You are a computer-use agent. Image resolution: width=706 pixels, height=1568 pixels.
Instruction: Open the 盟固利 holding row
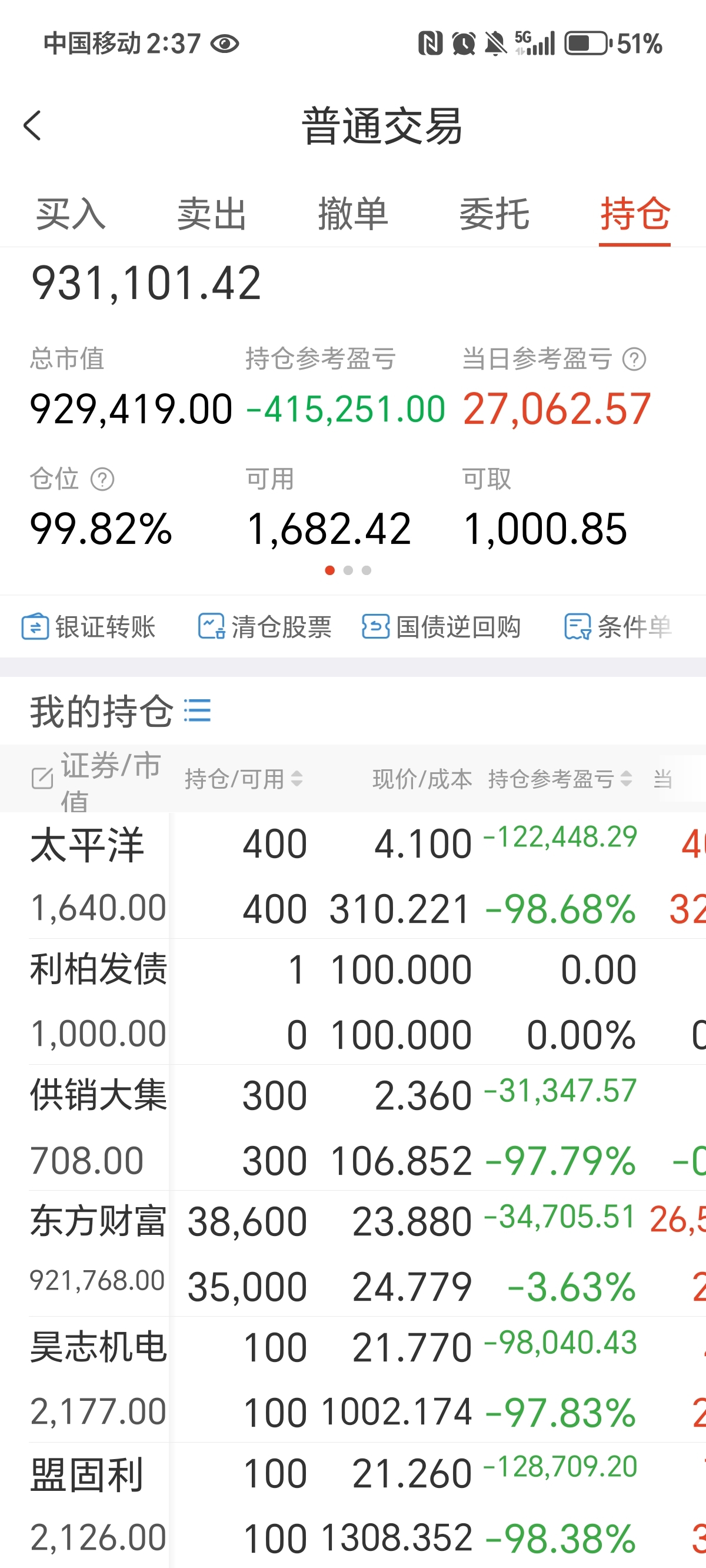tap(353, 1505)
